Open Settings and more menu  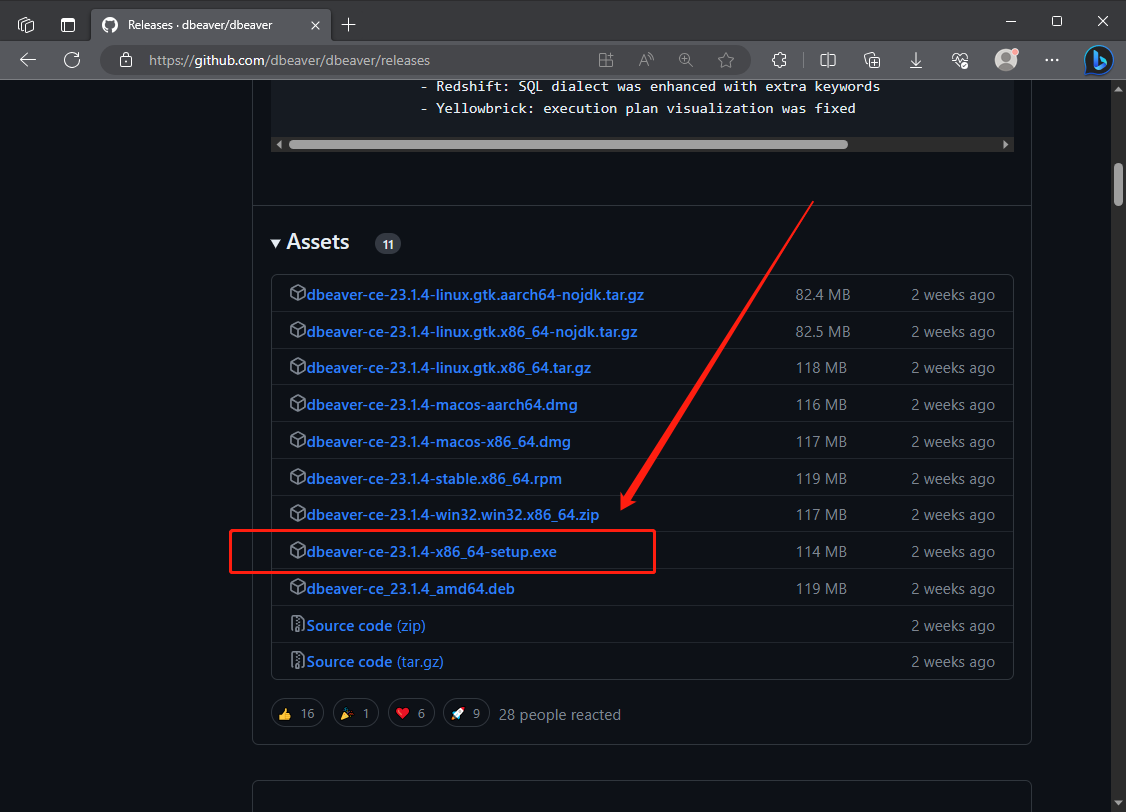(1052, 60)
